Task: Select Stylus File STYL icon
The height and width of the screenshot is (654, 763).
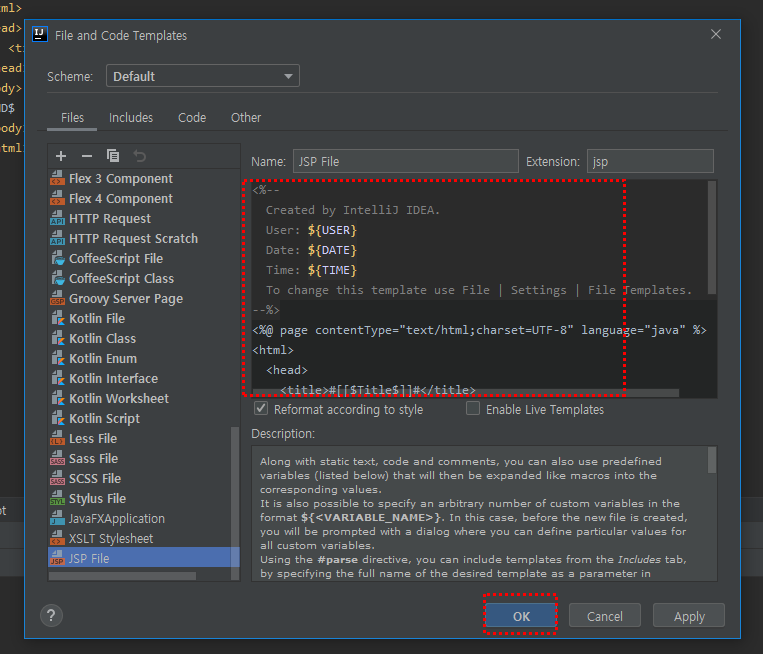Action: [57, 498]
